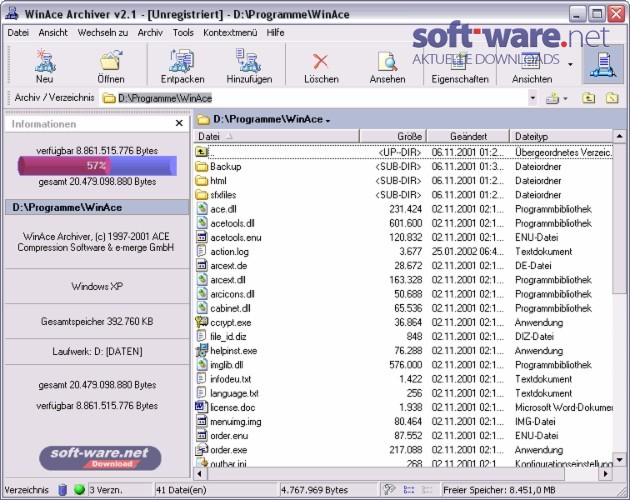Click the green status light icon
Image resolution: width=630 pixels, height=500 pixels.
[80, 490]
